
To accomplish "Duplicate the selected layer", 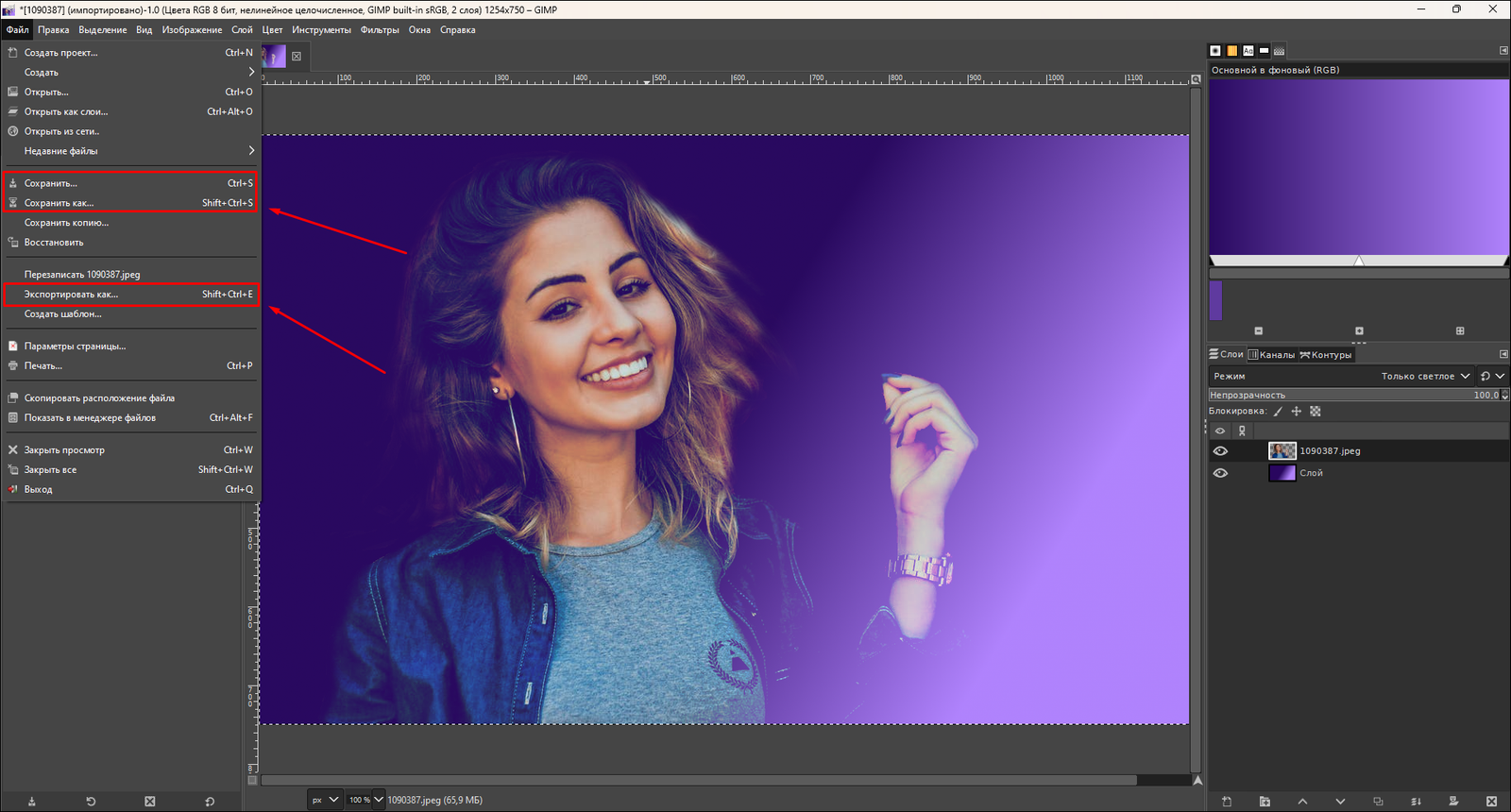I will pos(1378,802).
